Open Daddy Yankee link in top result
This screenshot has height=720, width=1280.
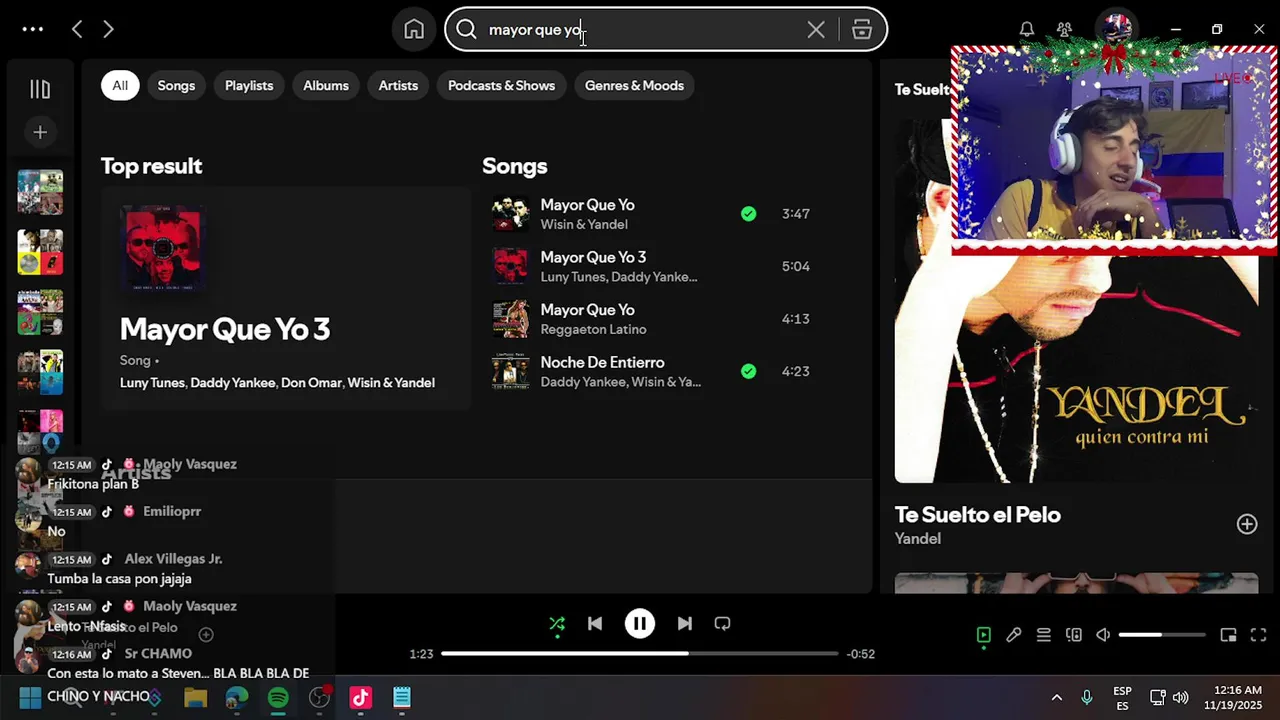click(233, 383)
